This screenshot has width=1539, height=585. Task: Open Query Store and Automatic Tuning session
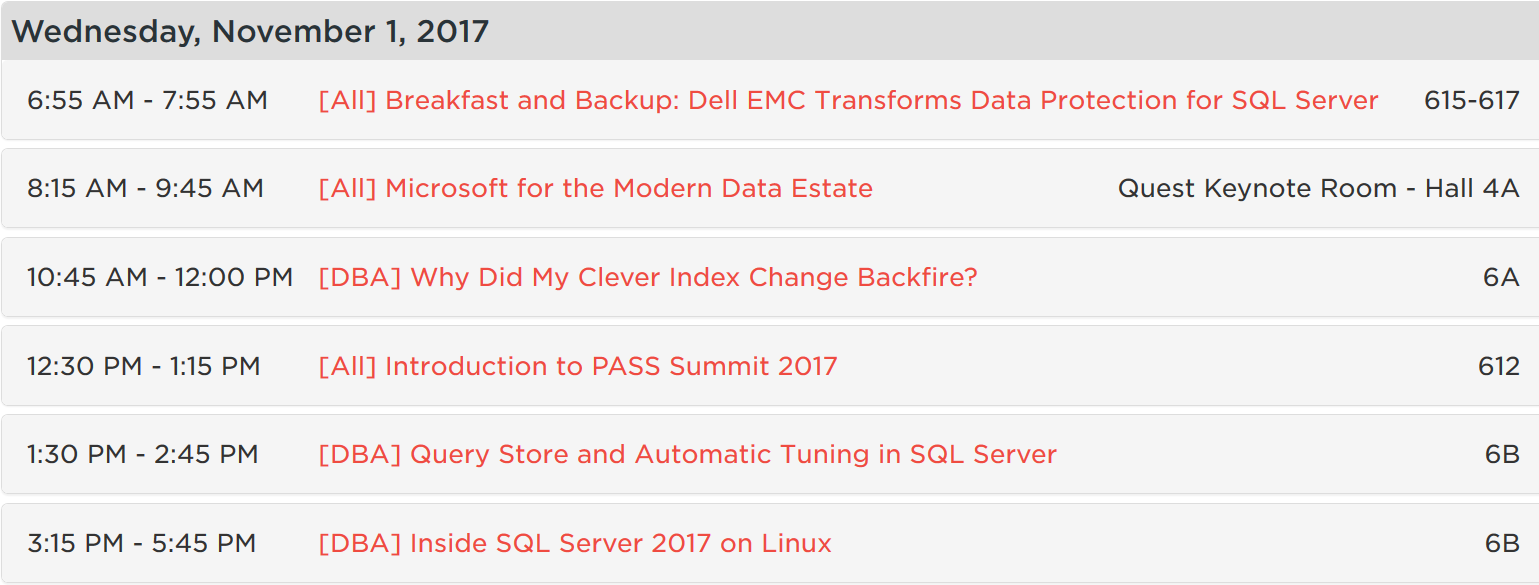(x=687, y=455)
